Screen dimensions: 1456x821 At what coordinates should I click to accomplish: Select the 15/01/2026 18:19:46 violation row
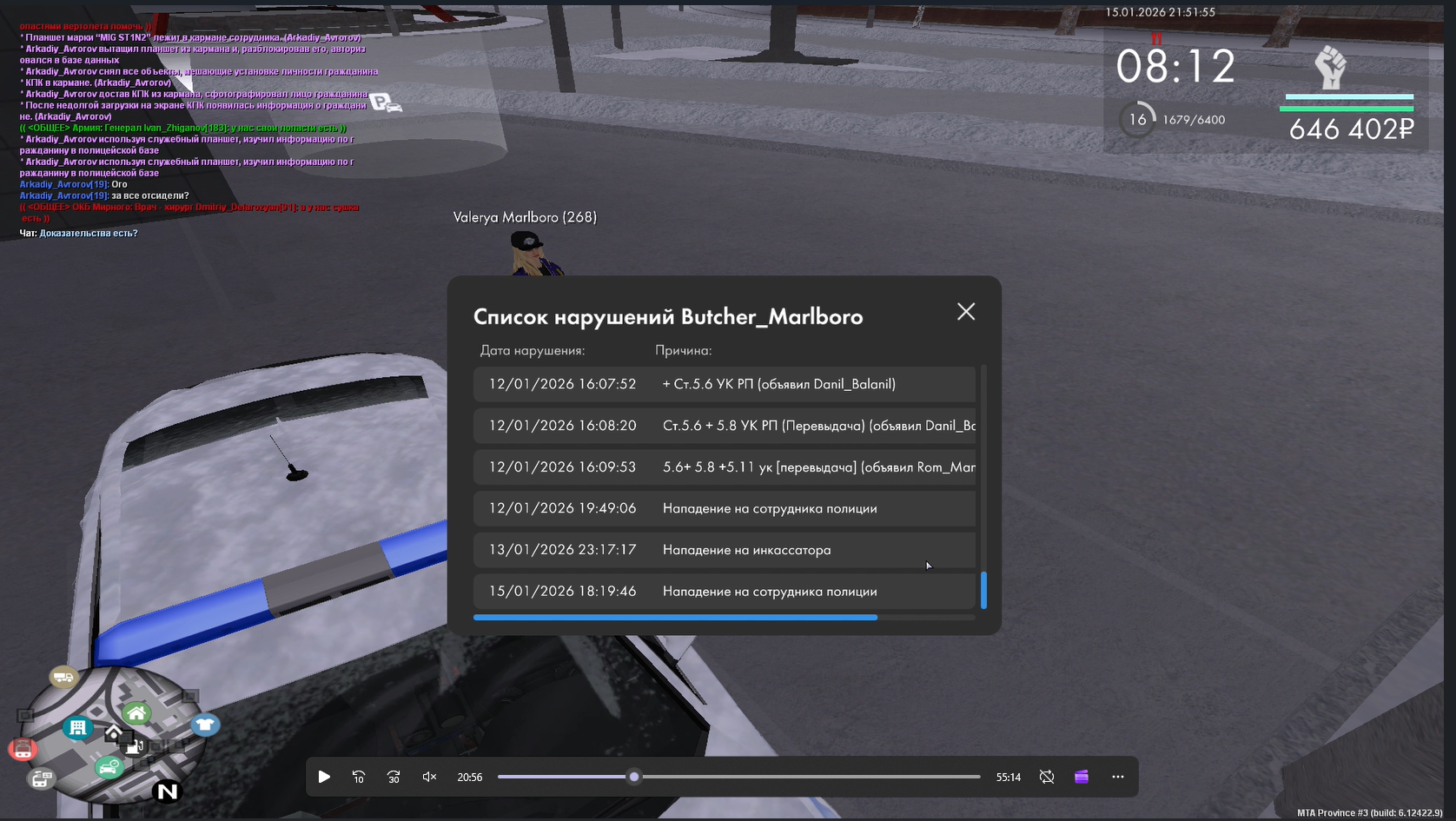[x=725, y=592]
